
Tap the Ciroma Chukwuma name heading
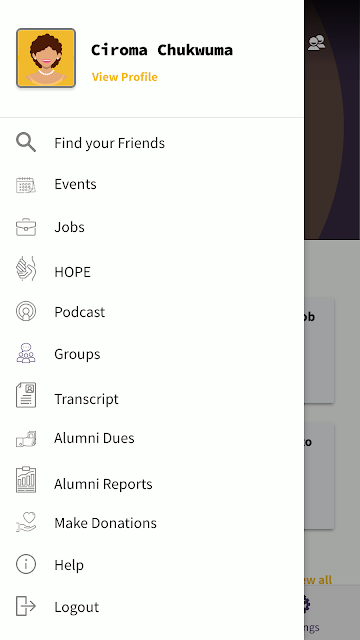coord(162,50)
